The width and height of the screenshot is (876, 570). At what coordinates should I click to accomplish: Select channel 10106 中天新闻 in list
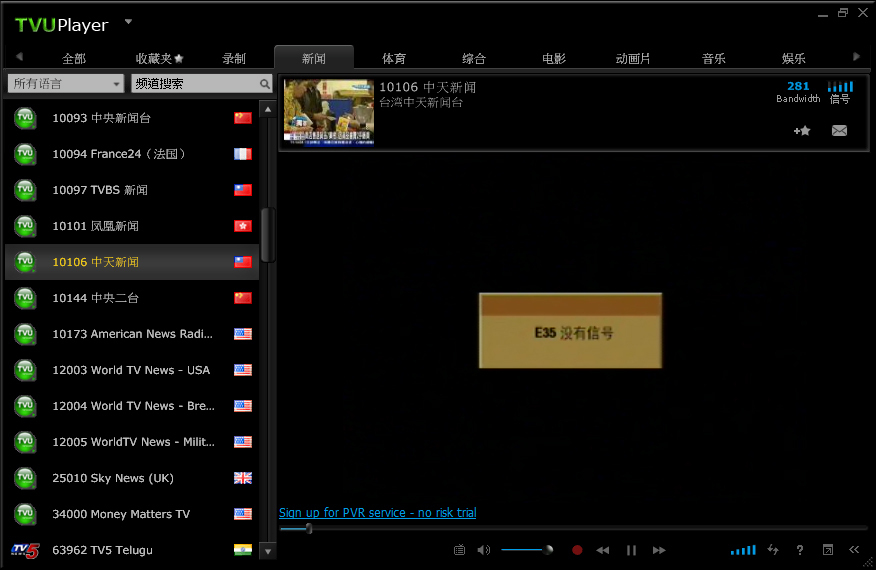tap(132, 262)
